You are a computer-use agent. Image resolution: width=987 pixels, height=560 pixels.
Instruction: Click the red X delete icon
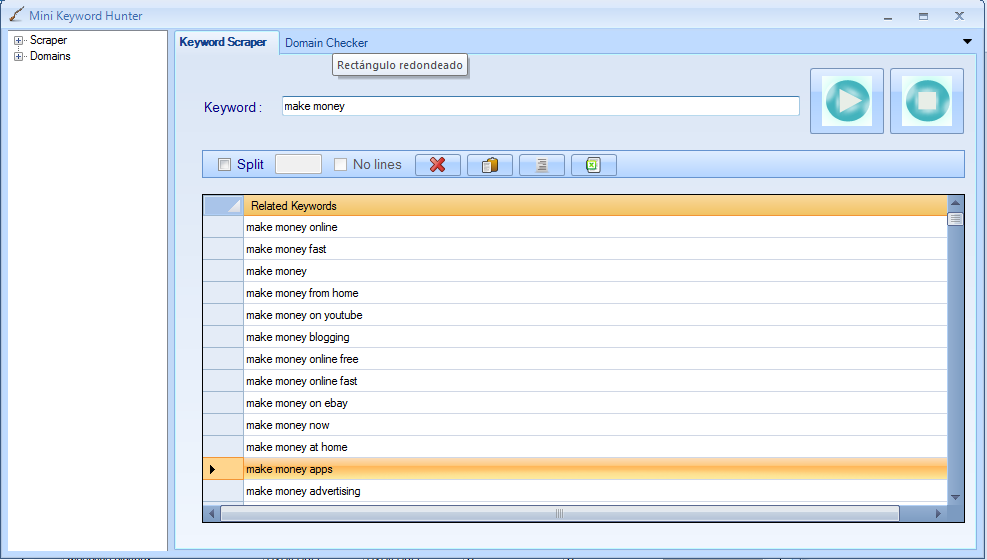437,165
